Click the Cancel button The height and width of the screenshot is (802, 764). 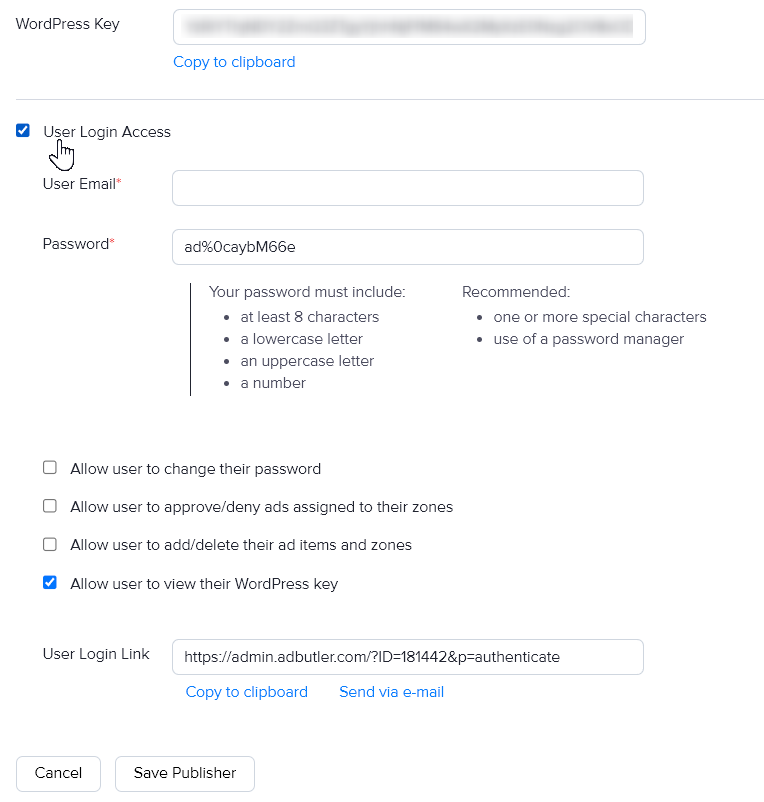(58, 773)
